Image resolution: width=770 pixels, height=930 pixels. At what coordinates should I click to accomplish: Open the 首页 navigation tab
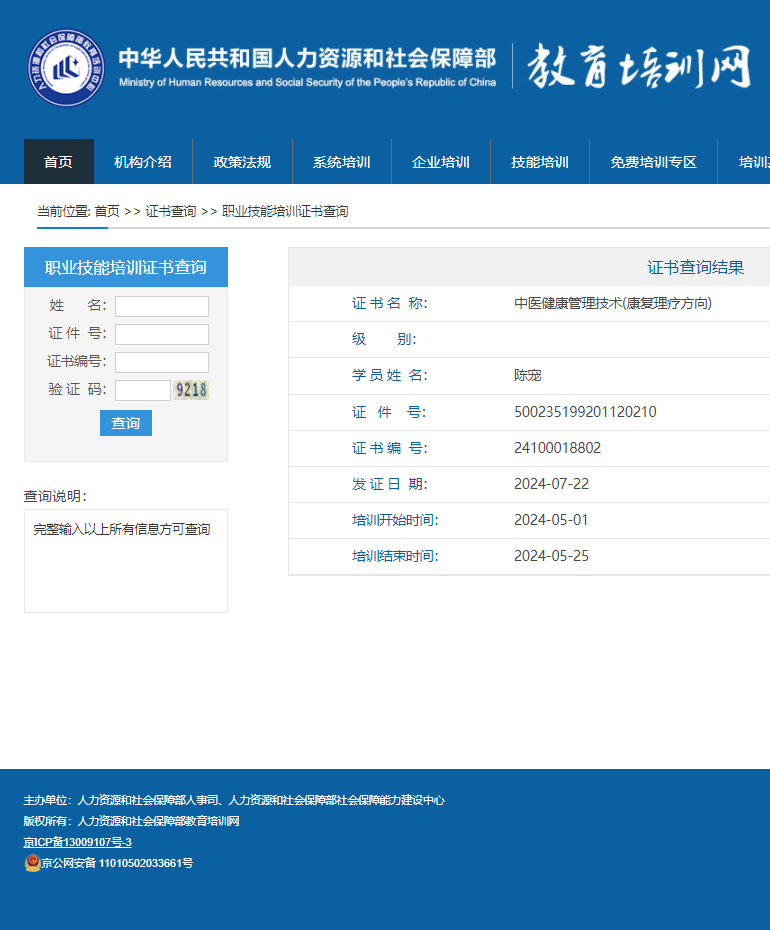pyautogui.click(x=58, y=162)
